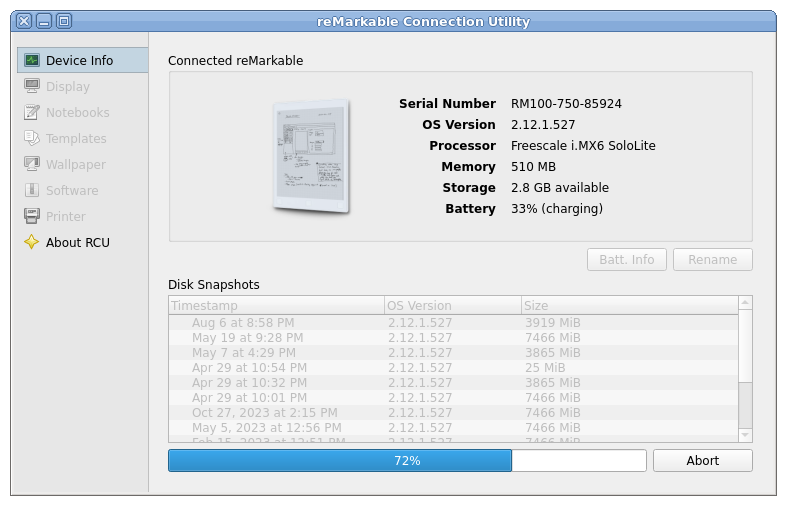
Task: Select the "Apr 29 at 10:01 PM" snapshot
Action: 454,398
